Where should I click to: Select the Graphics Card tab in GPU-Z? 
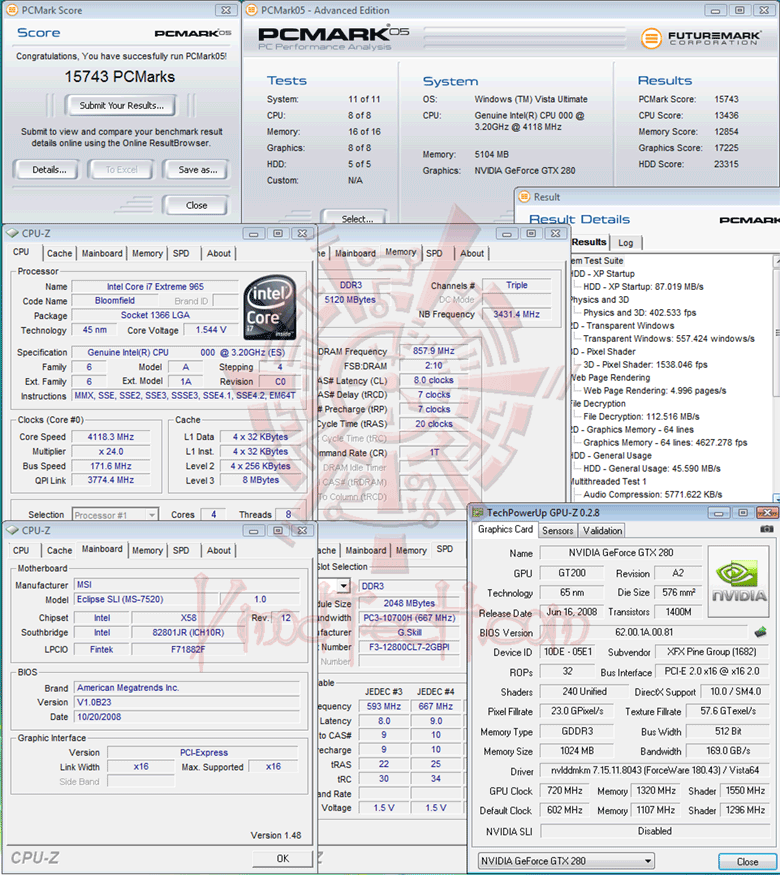click(x=505, y=529)
